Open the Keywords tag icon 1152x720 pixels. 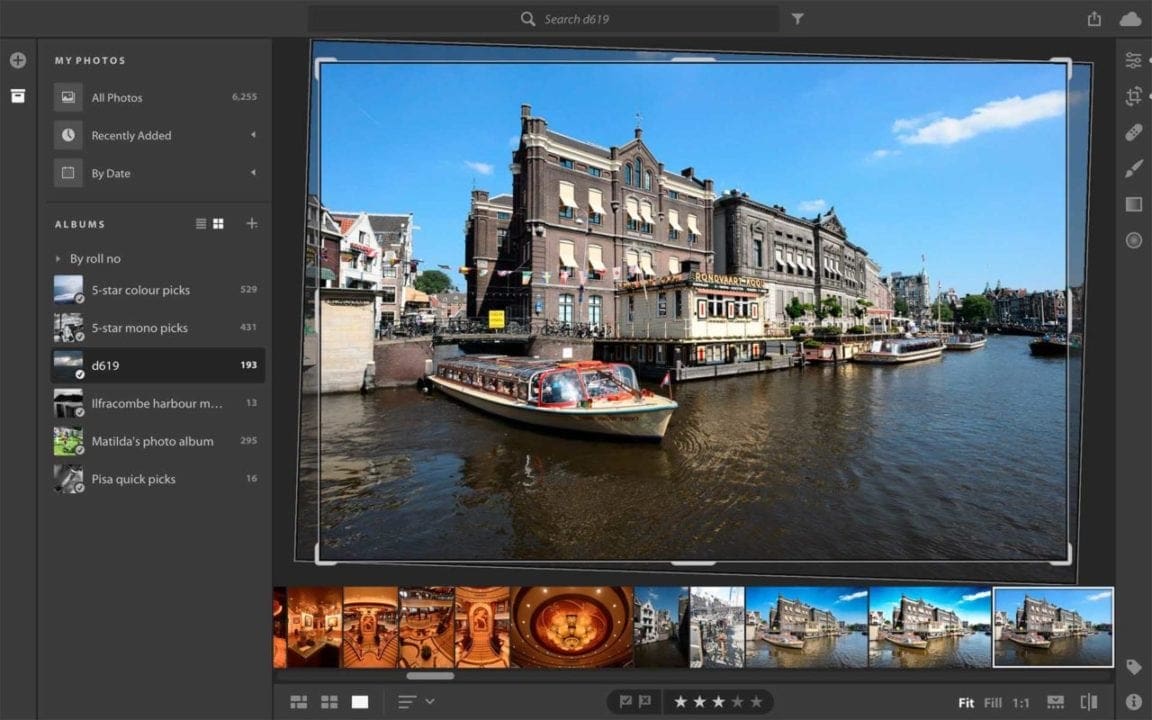1134,666
